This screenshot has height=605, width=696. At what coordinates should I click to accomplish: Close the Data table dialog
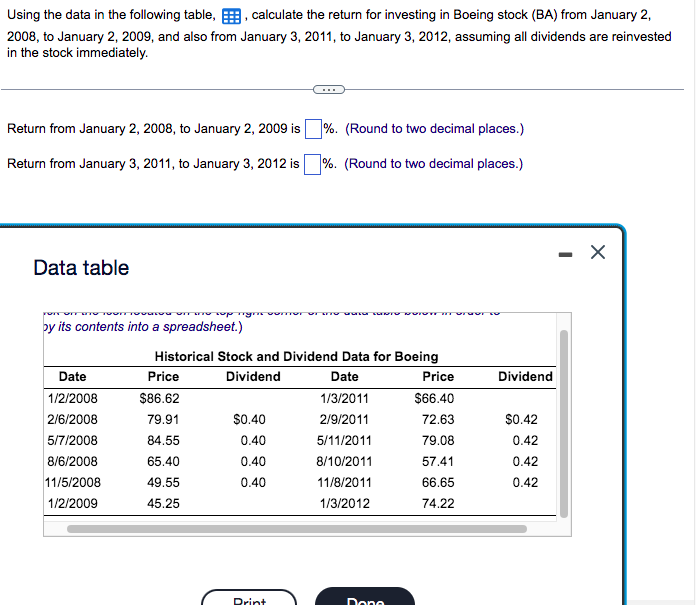tap(598, 252)
